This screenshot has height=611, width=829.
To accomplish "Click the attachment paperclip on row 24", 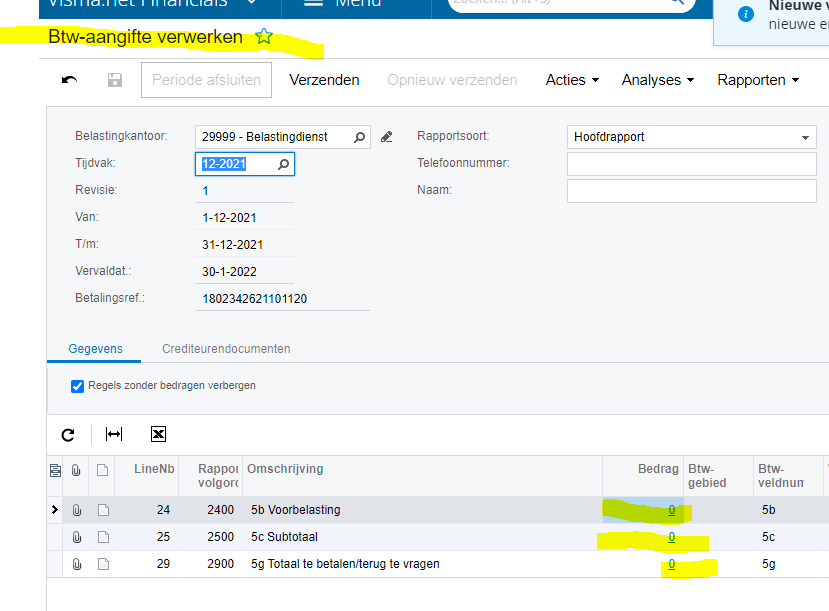I will [77, 510].
